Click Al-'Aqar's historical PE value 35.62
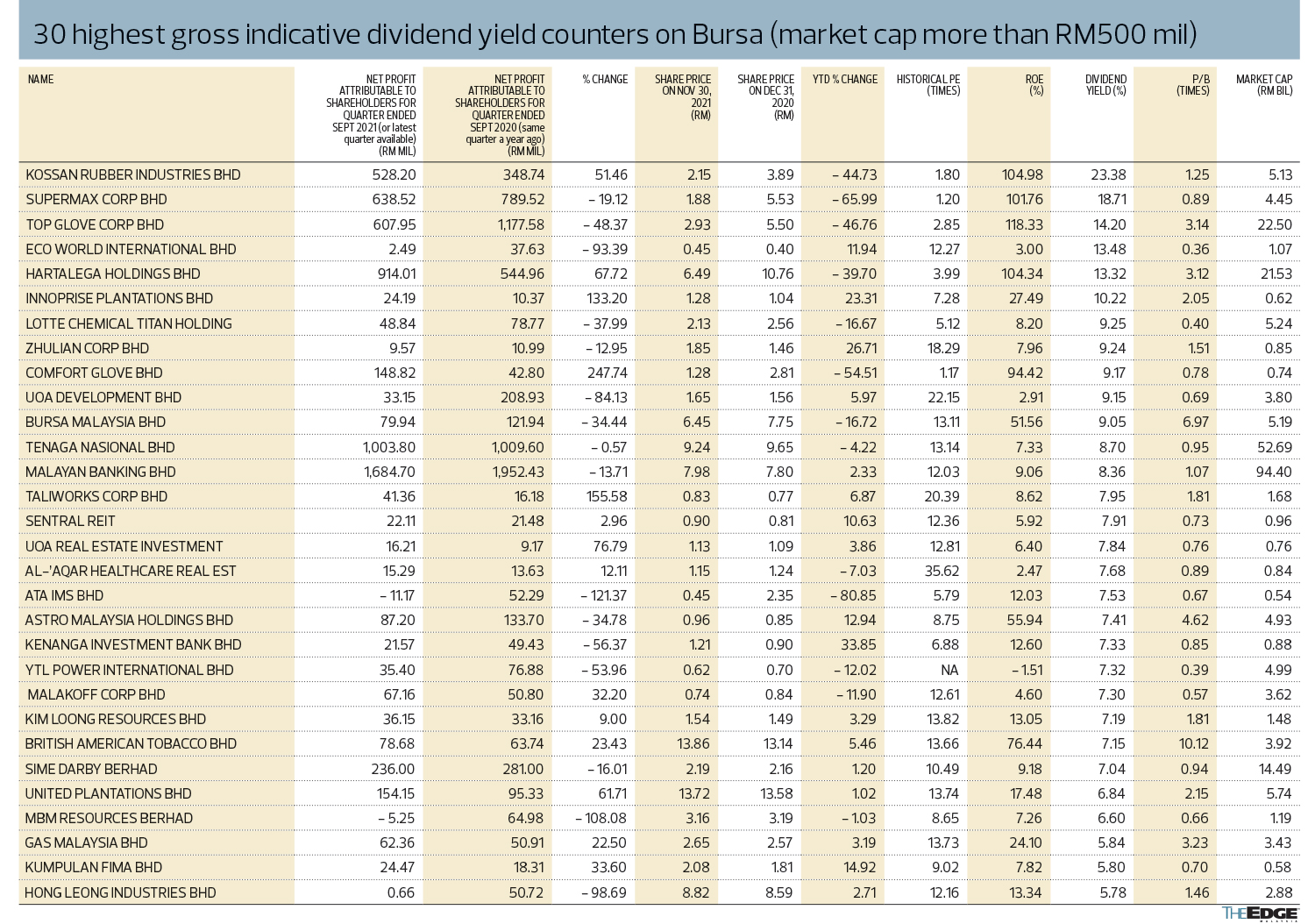The height and width of the screenshot is (924, 1315). [942, 571]
